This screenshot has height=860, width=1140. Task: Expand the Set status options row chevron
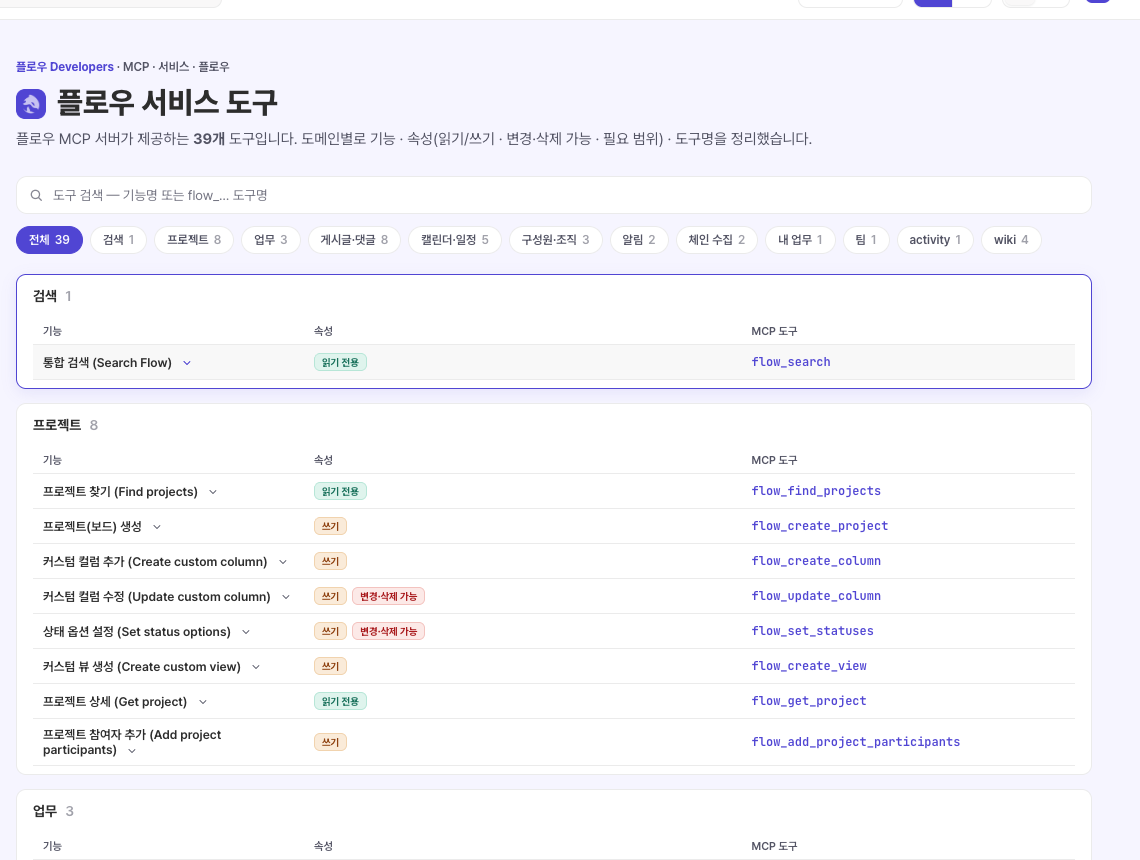246,632
